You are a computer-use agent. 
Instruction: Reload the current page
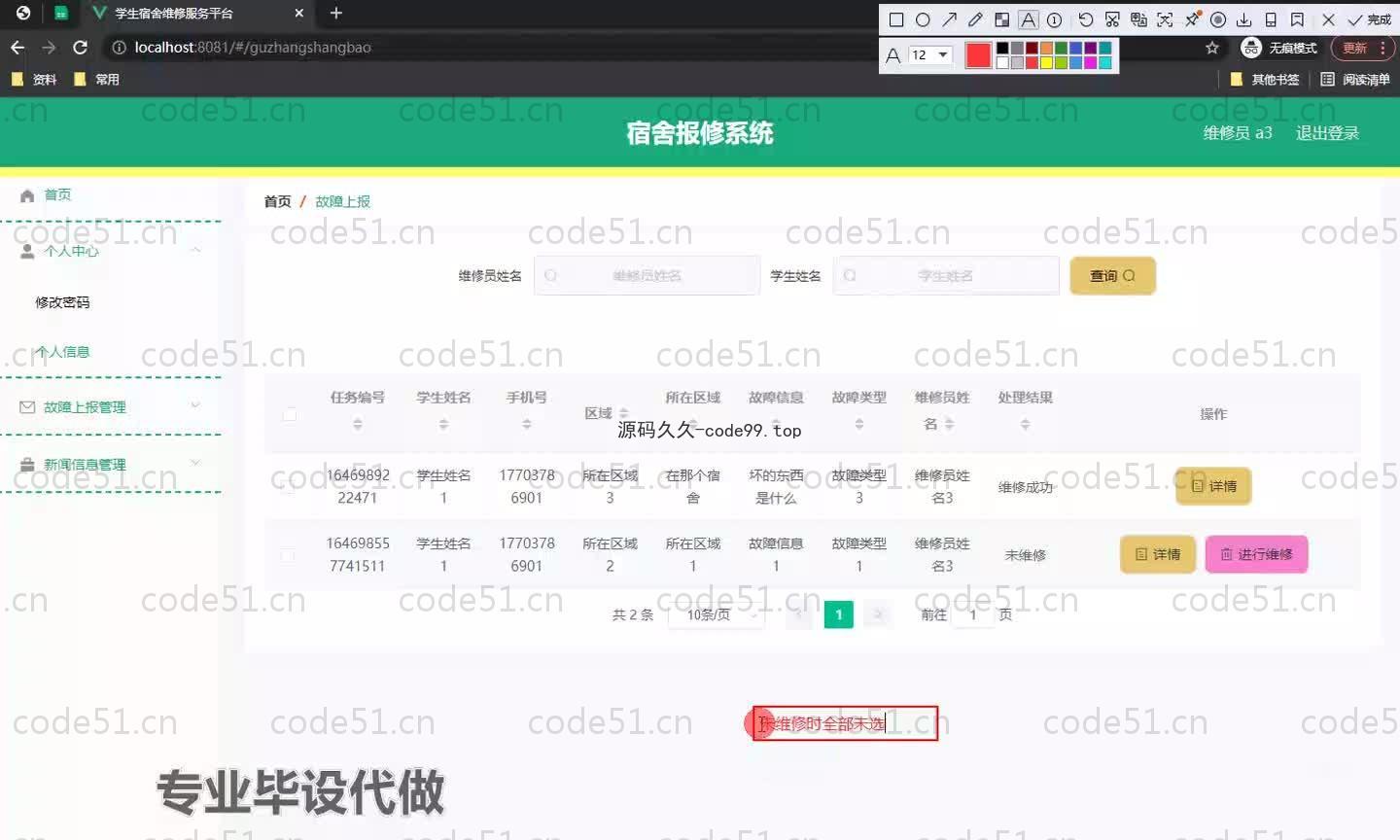click(81, 47)
